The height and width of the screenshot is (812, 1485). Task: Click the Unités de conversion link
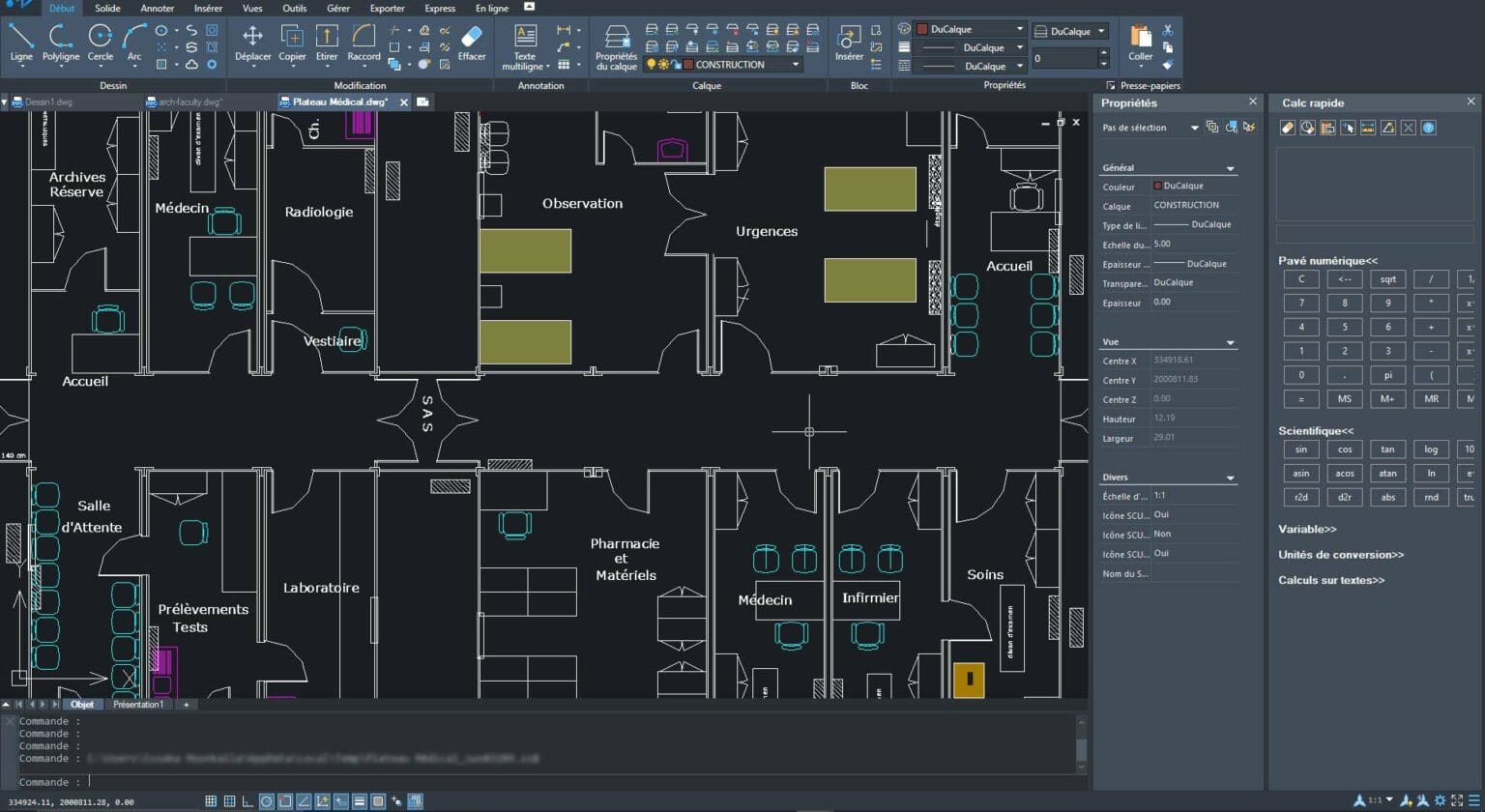1340,554
